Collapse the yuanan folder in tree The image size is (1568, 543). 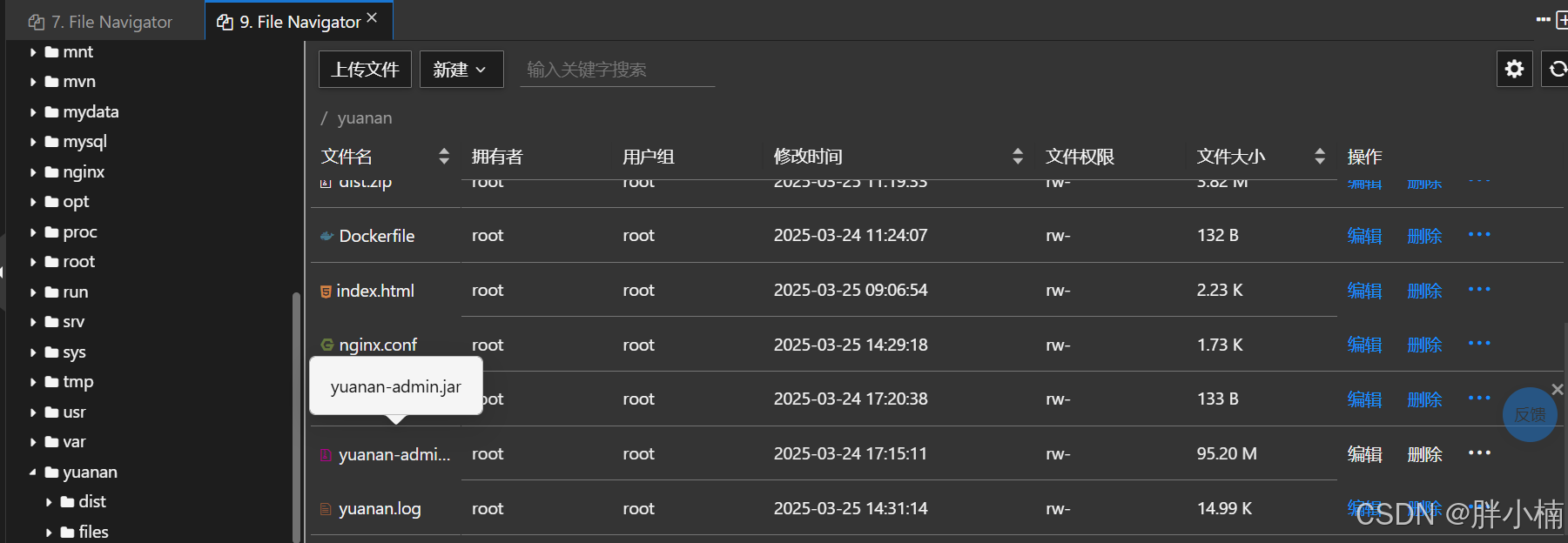(33, 473)
